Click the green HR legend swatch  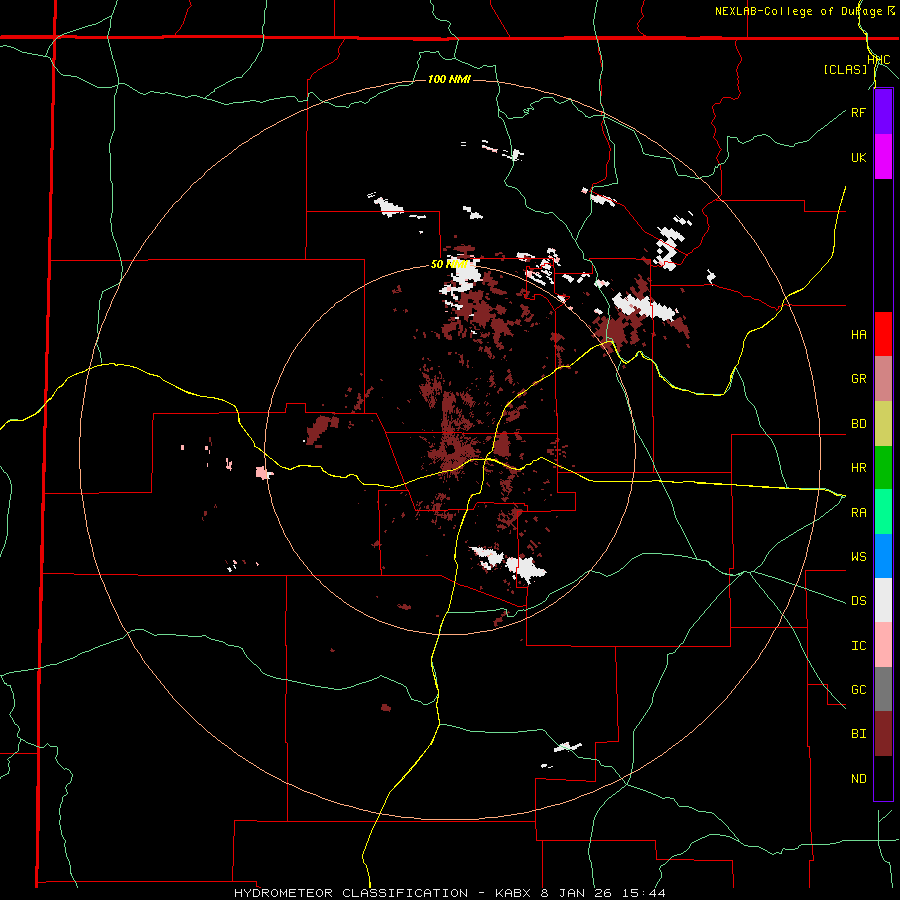click(883, 468)
